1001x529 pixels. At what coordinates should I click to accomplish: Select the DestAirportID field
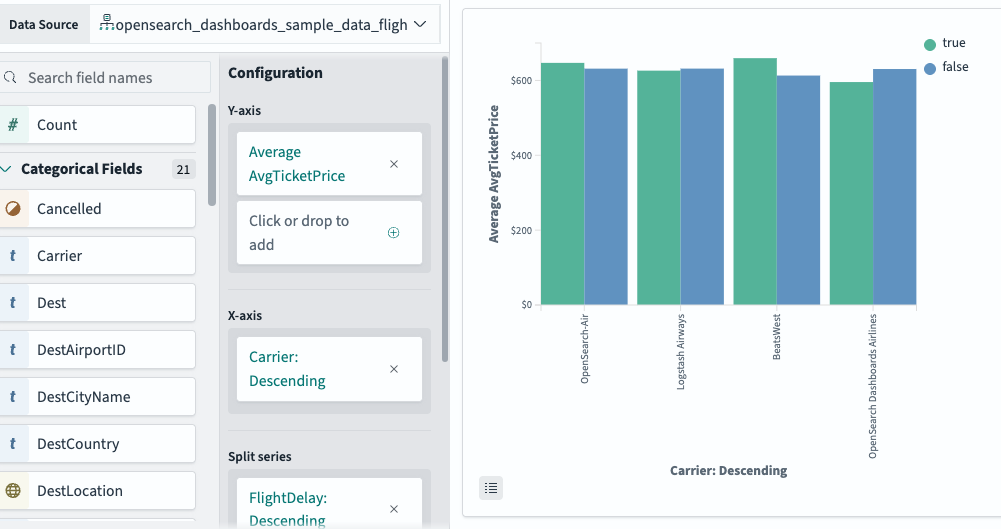click(x=98, y=350)
